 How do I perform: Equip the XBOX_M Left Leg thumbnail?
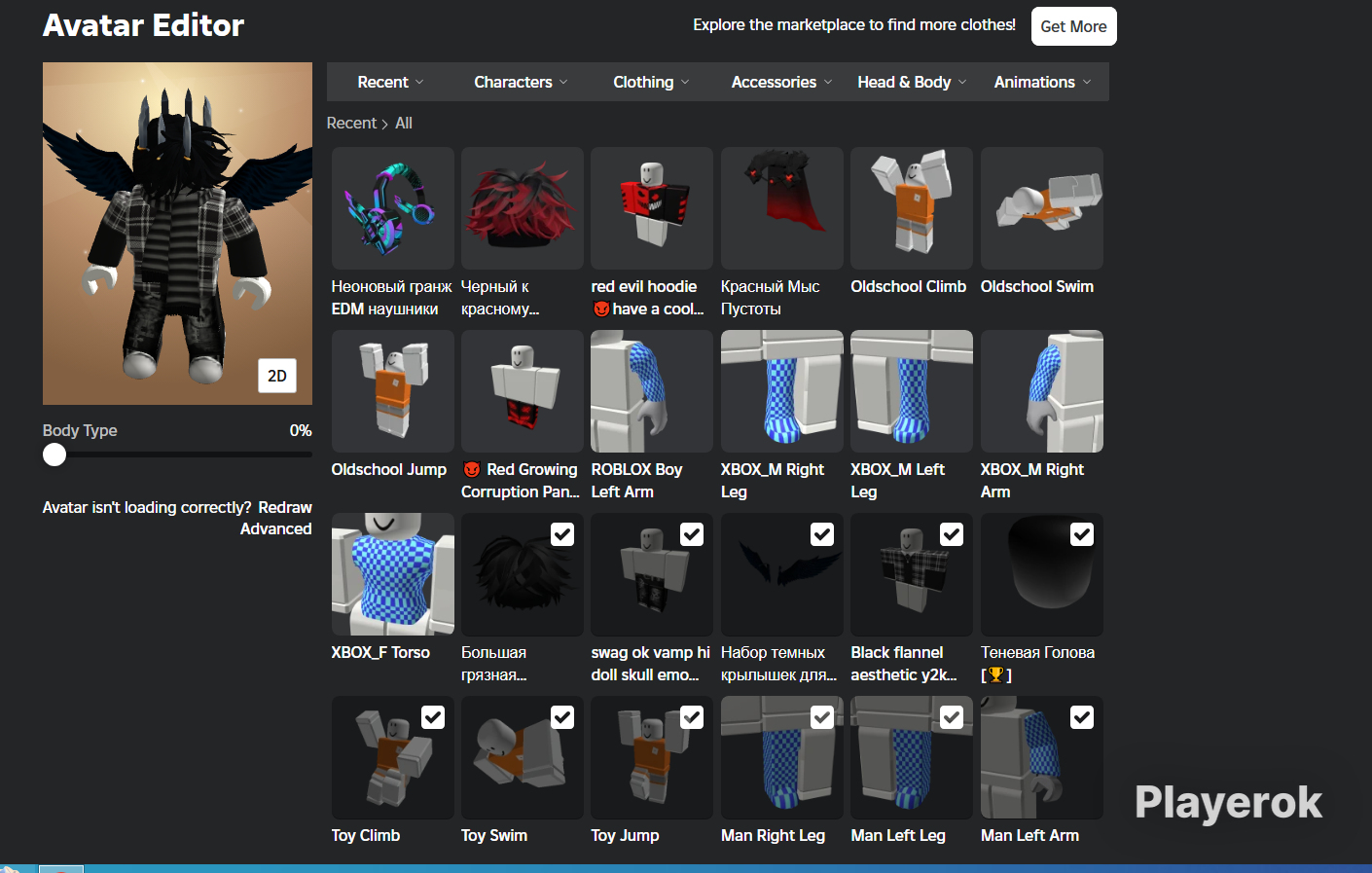coord(912,391)
